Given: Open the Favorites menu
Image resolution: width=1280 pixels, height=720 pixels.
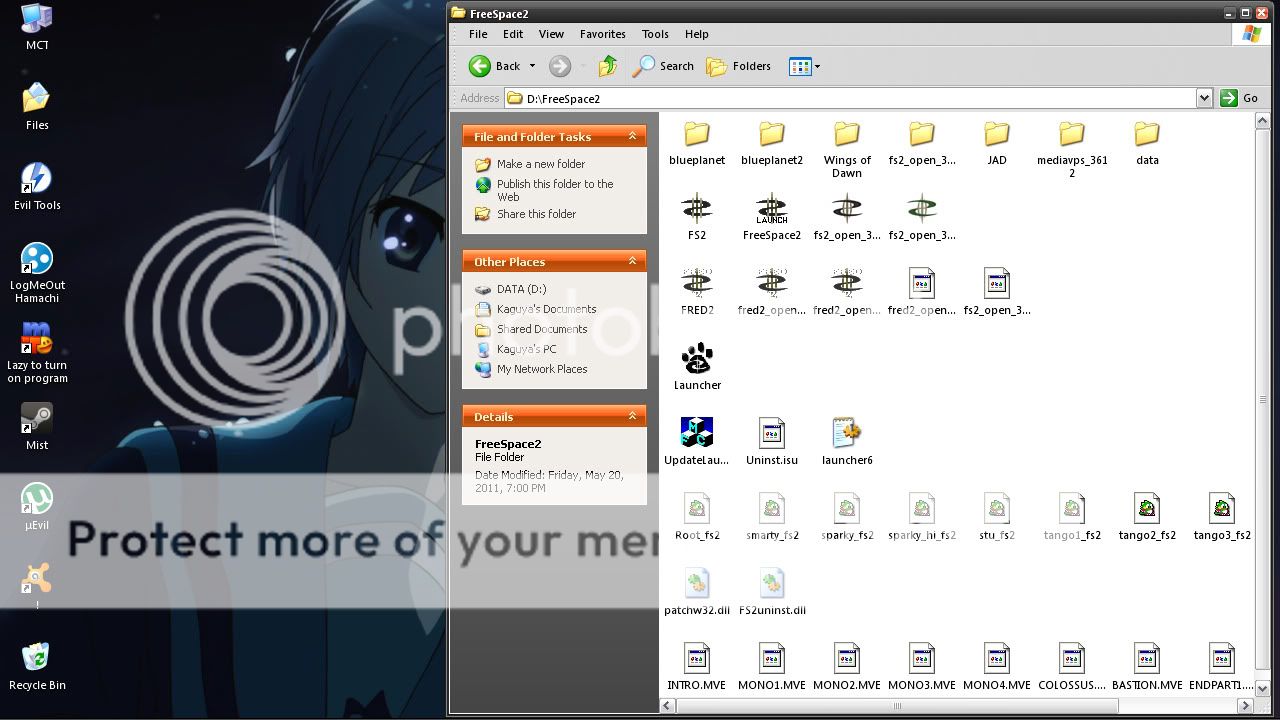Looking at the screenshot, I should click(602, 34).
